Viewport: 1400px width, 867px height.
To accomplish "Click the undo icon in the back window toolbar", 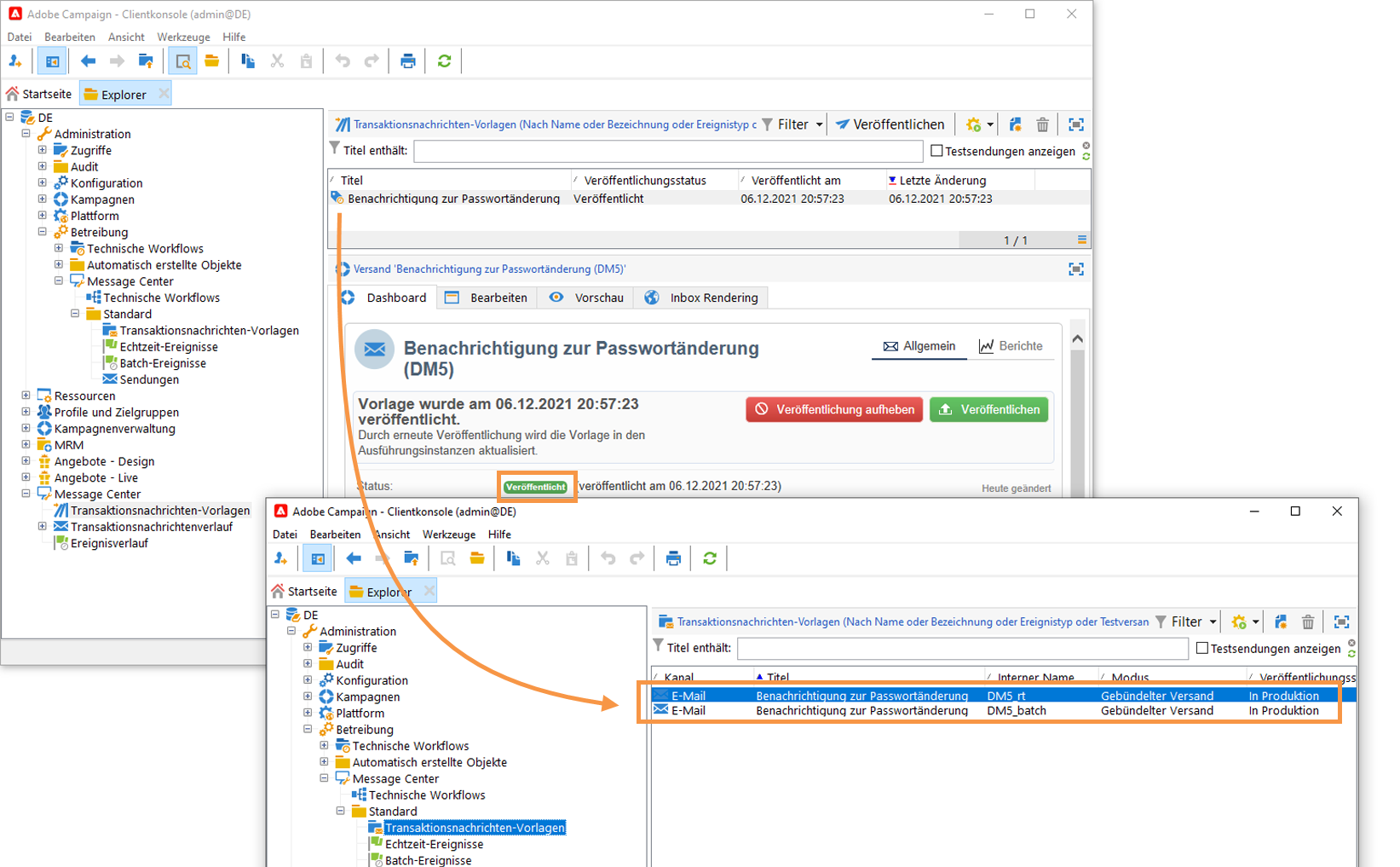I will pyautogui.click(x=343, y=61).
